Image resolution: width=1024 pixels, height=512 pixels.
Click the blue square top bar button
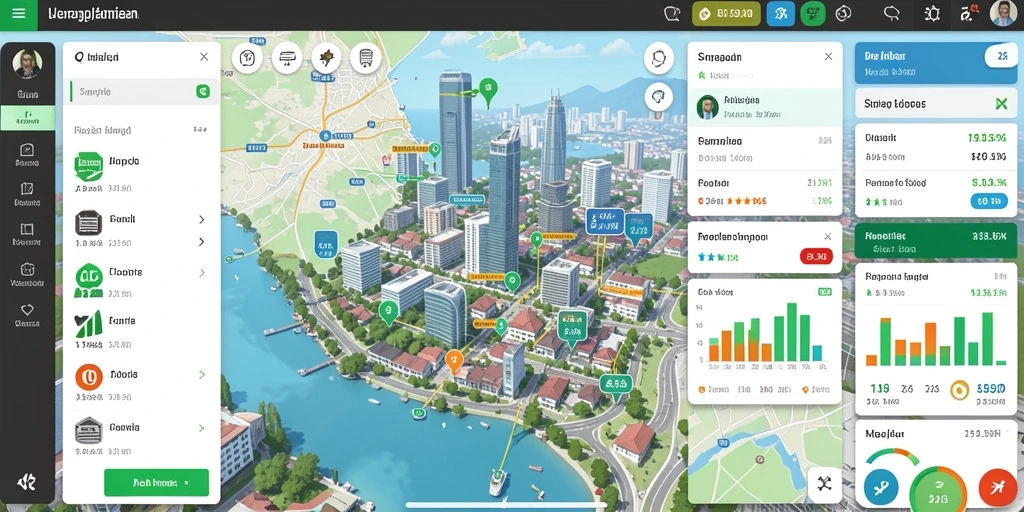coord(780,13)
